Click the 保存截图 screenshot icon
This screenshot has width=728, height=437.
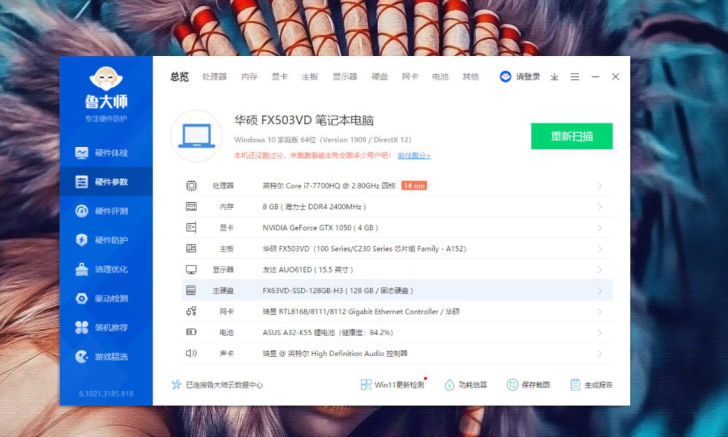coord(512,385)
